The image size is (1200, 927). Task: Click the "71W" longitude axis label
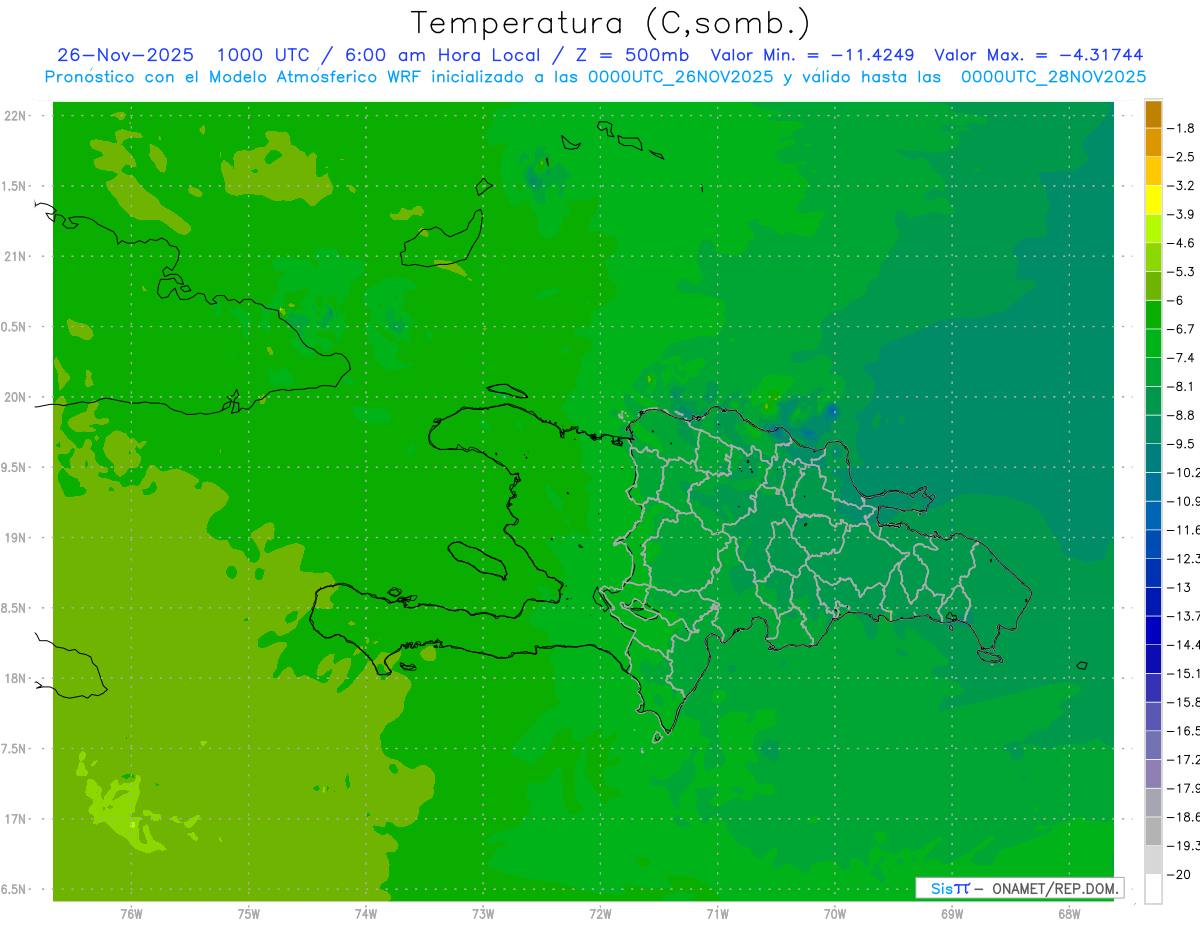click(717, 914)
